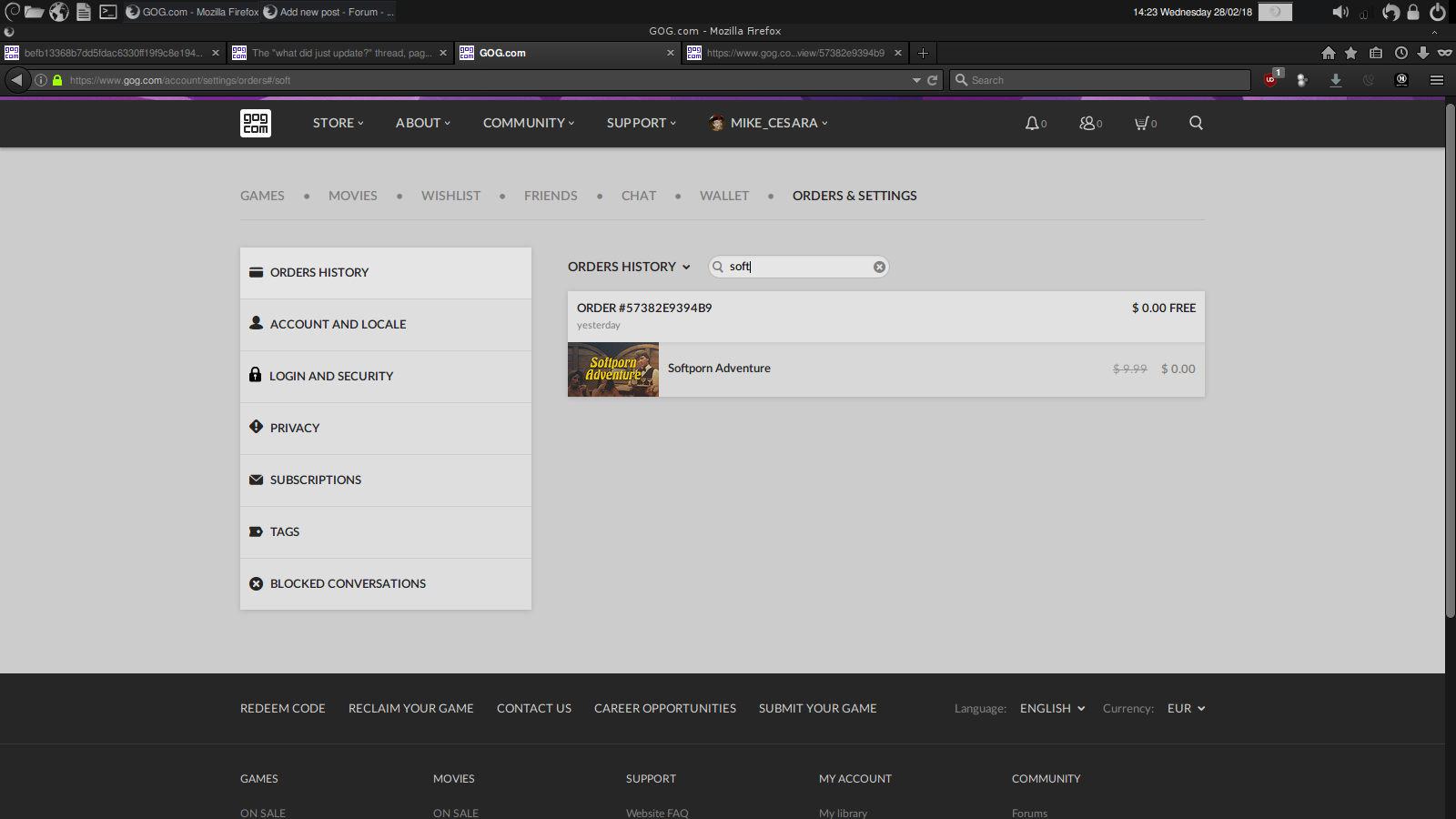Go to CHAT account tab
Screen dimensions: 1456x819
point(639,196)
